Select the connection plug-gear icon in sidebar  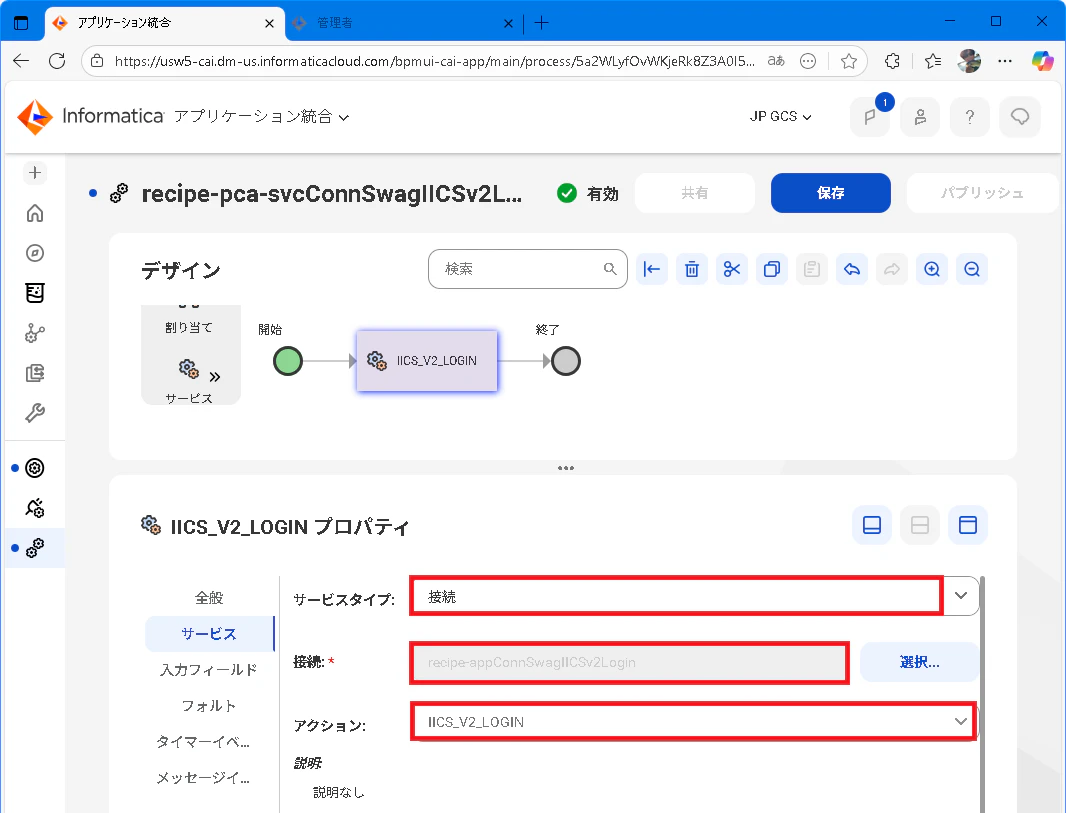pos(35,508)
